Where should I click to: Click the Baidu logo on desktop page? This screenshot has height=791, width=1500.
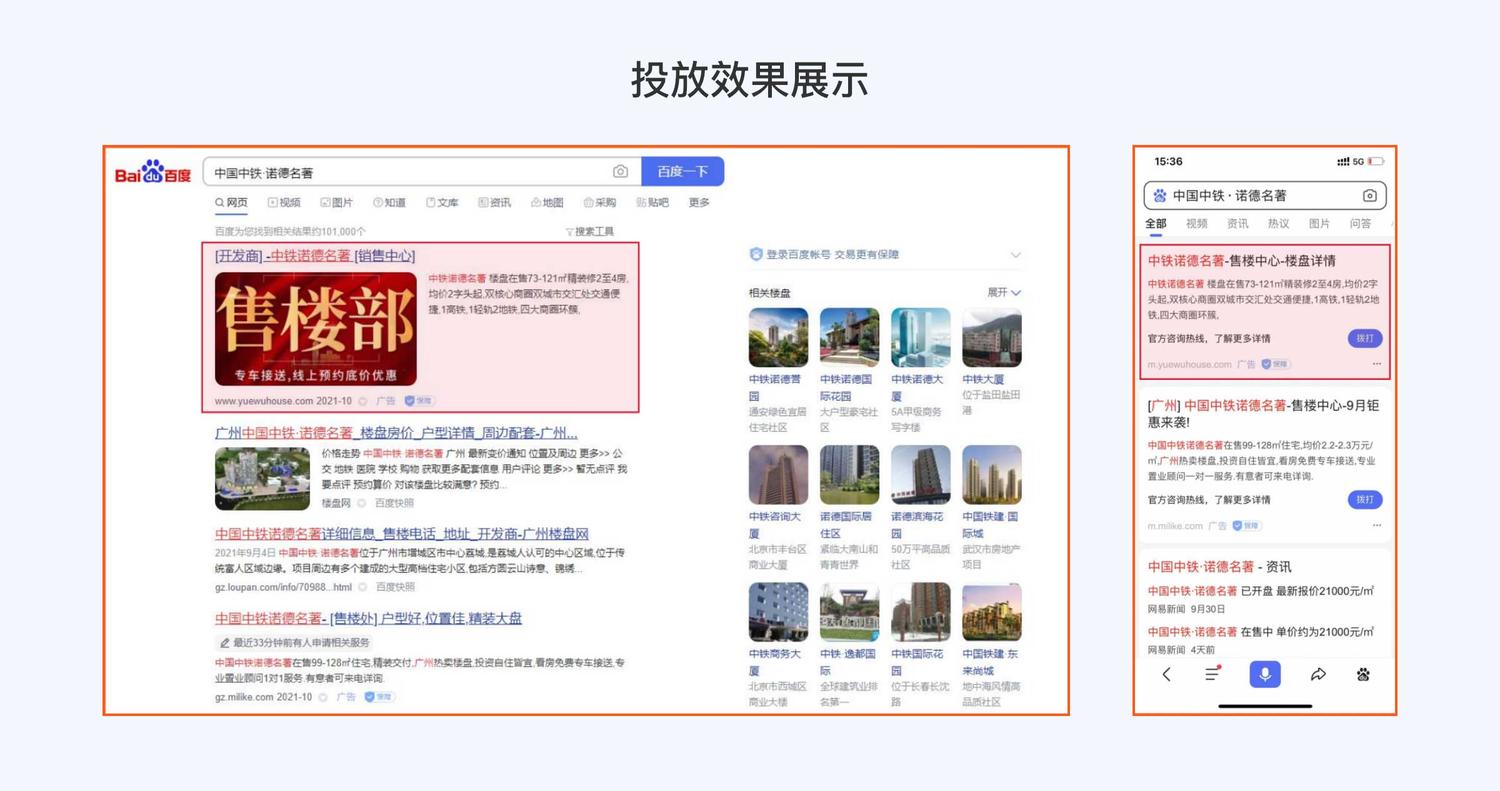(x=152, y=172)
